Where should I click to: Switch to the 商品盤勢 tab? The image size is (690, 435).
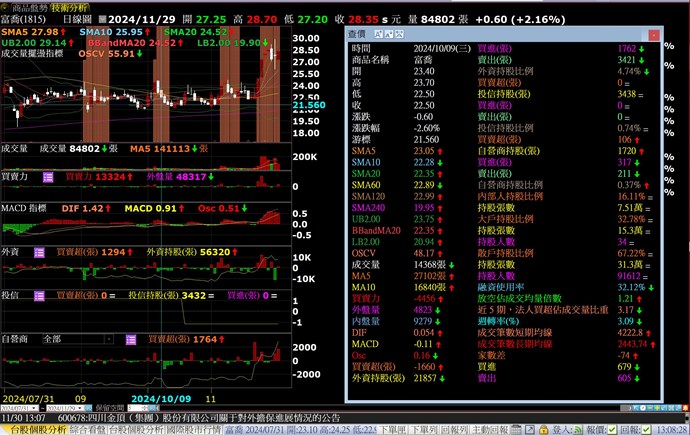(32, 5)
